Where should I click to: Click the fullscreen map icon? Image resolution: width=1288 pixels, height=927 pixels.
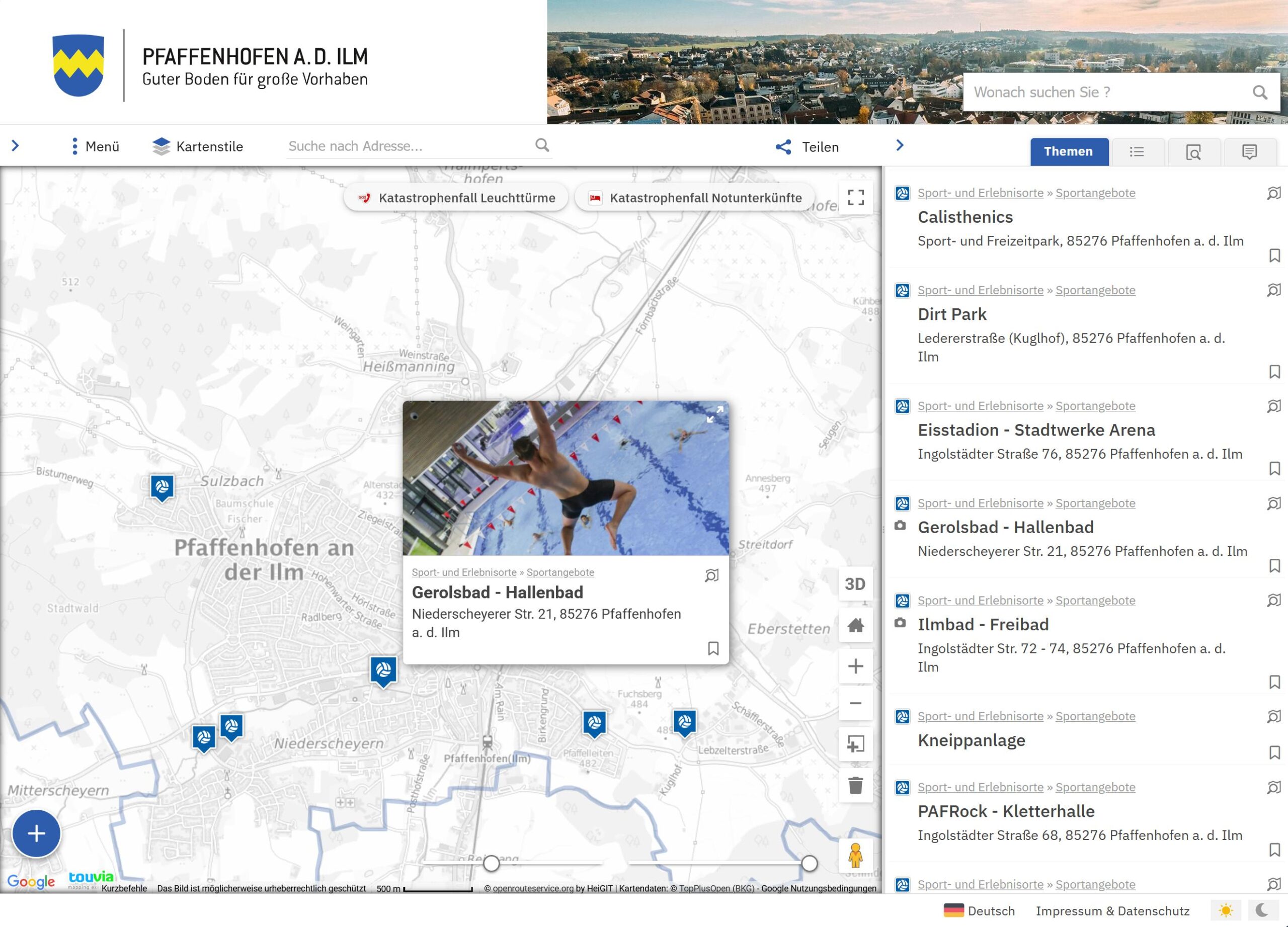855,198
